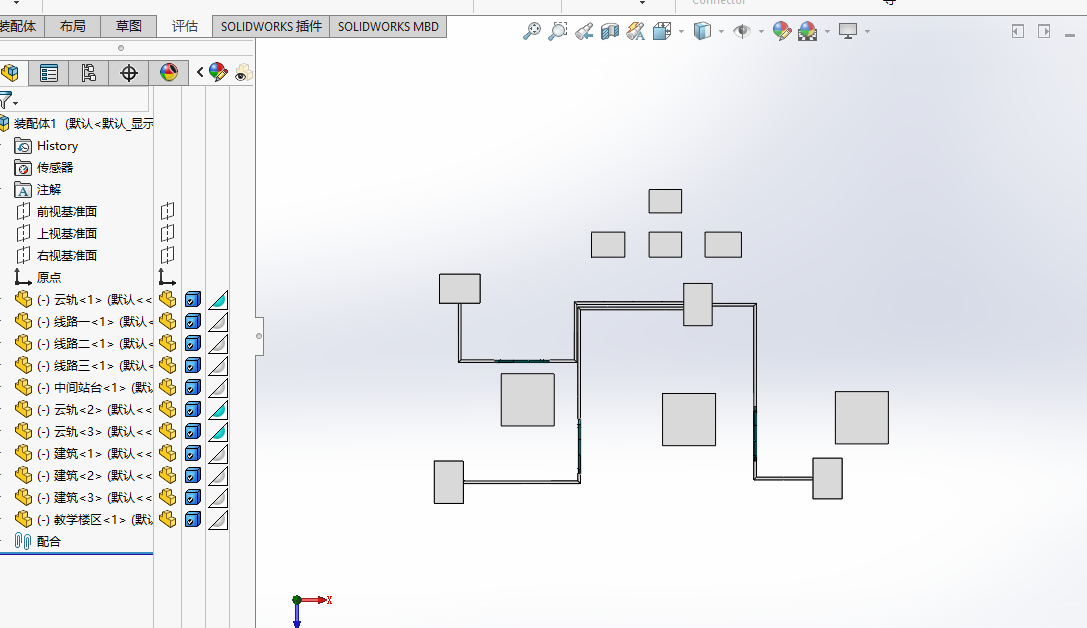The height and width of the screenshot is (628, 1087).
Task: Click the hide/show column header eye icon
Action: (x=243, y=73)
